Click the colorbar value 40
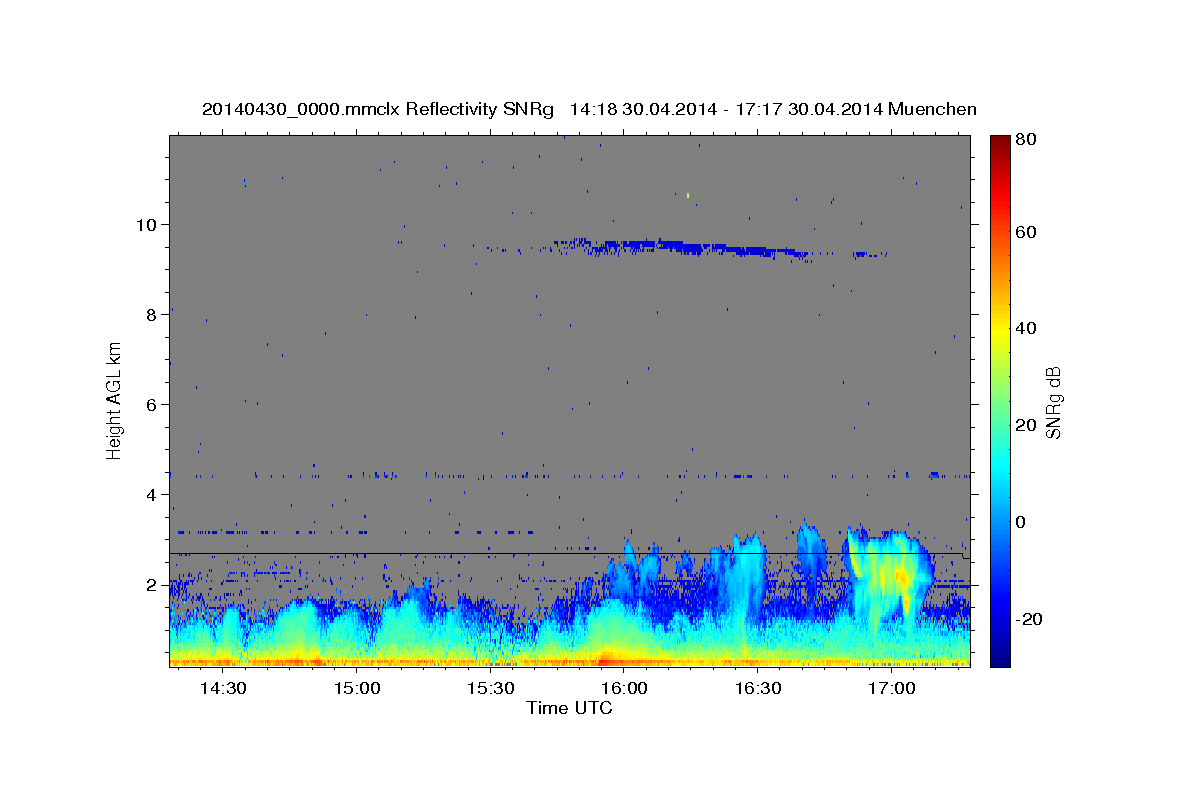The height and width of the screenshot is (800, 1200). pos(1027,328)
